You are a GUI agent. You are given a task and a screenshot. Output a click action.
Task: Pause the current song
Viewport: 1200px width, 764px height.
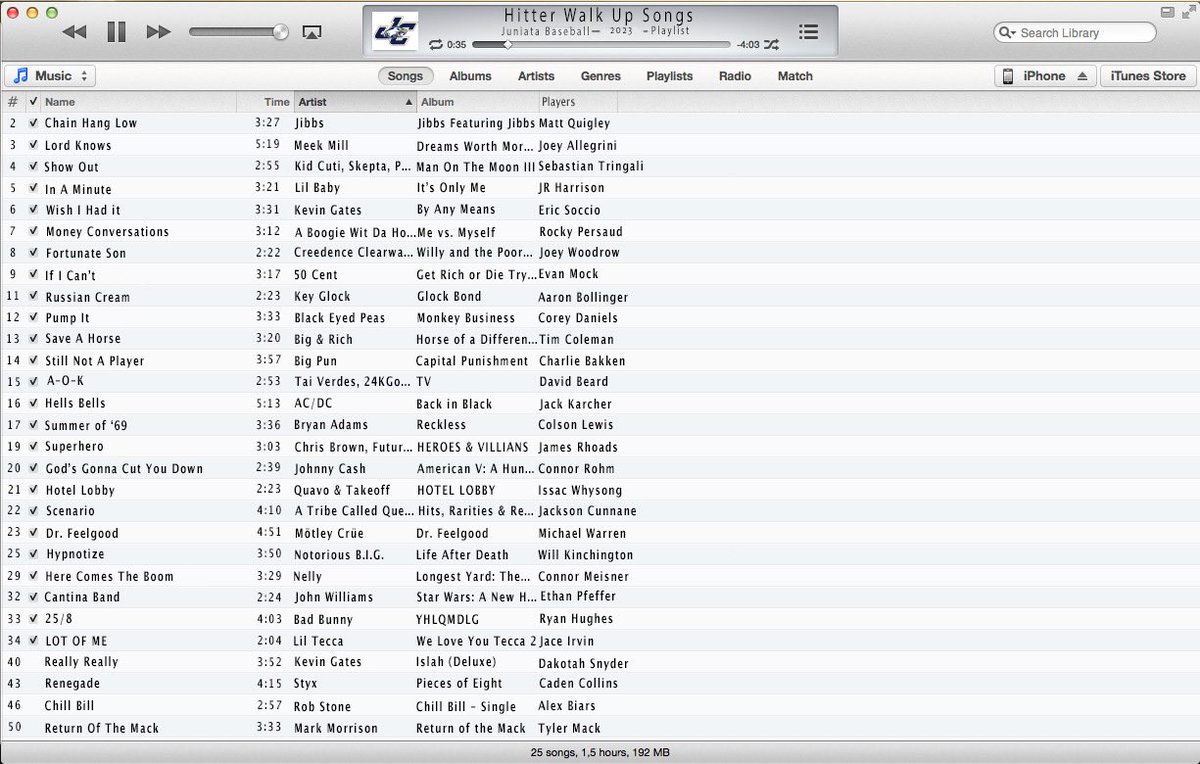(x=116, y=32)
